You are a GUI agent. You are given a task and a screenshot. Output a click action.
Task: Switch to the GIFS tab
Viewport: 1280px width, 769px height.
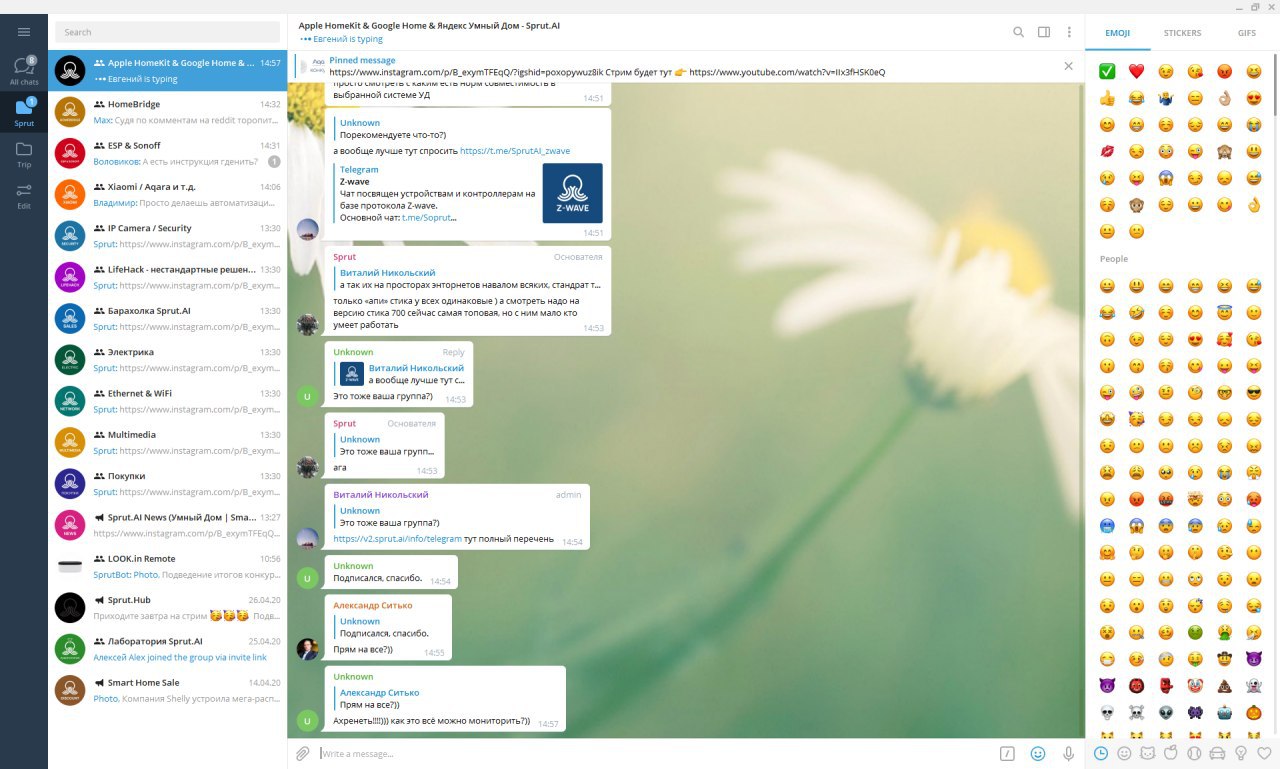click(1247, 33)
